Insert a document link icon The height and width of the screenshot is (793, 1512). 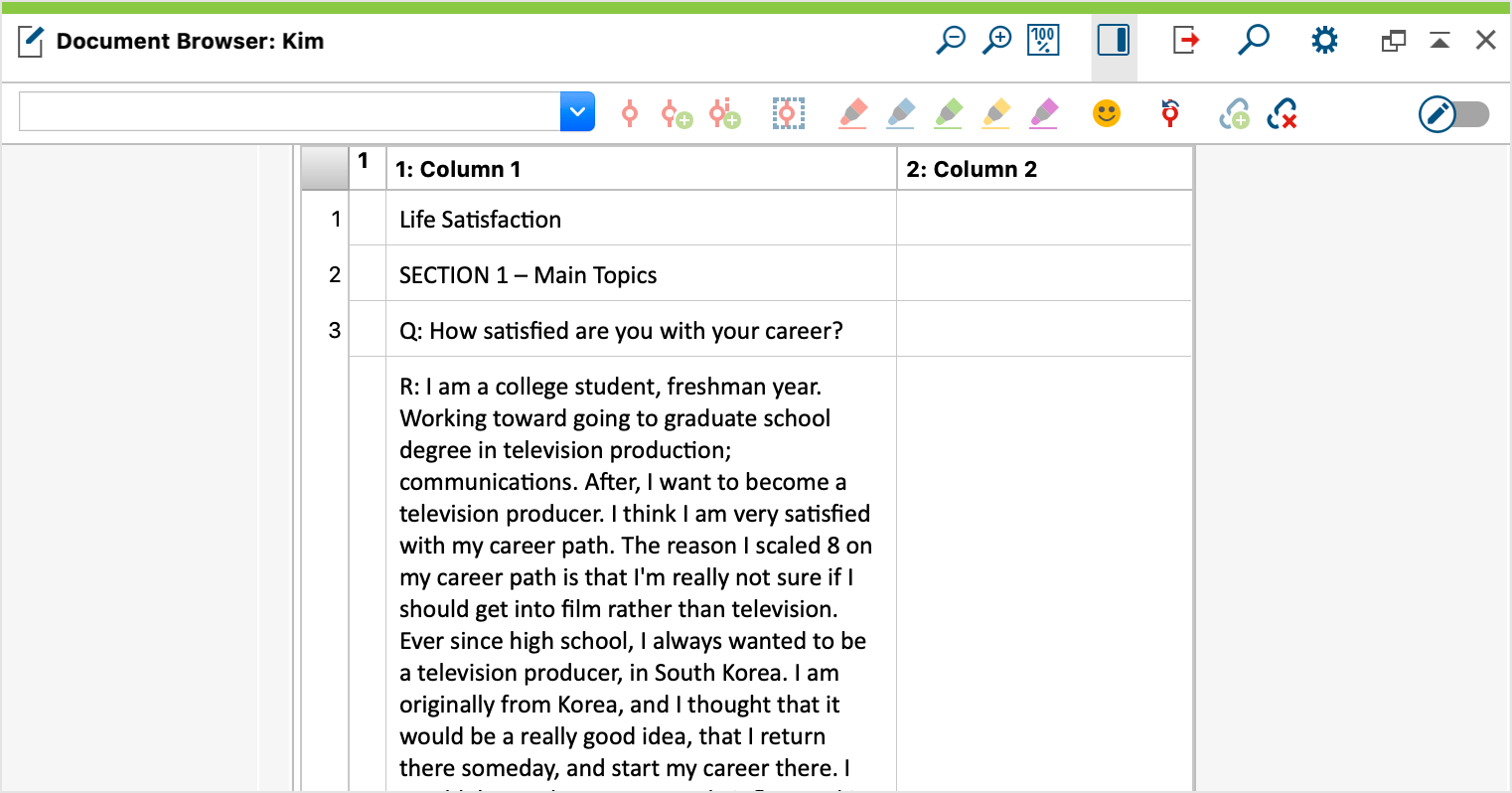click(1235, 113)
